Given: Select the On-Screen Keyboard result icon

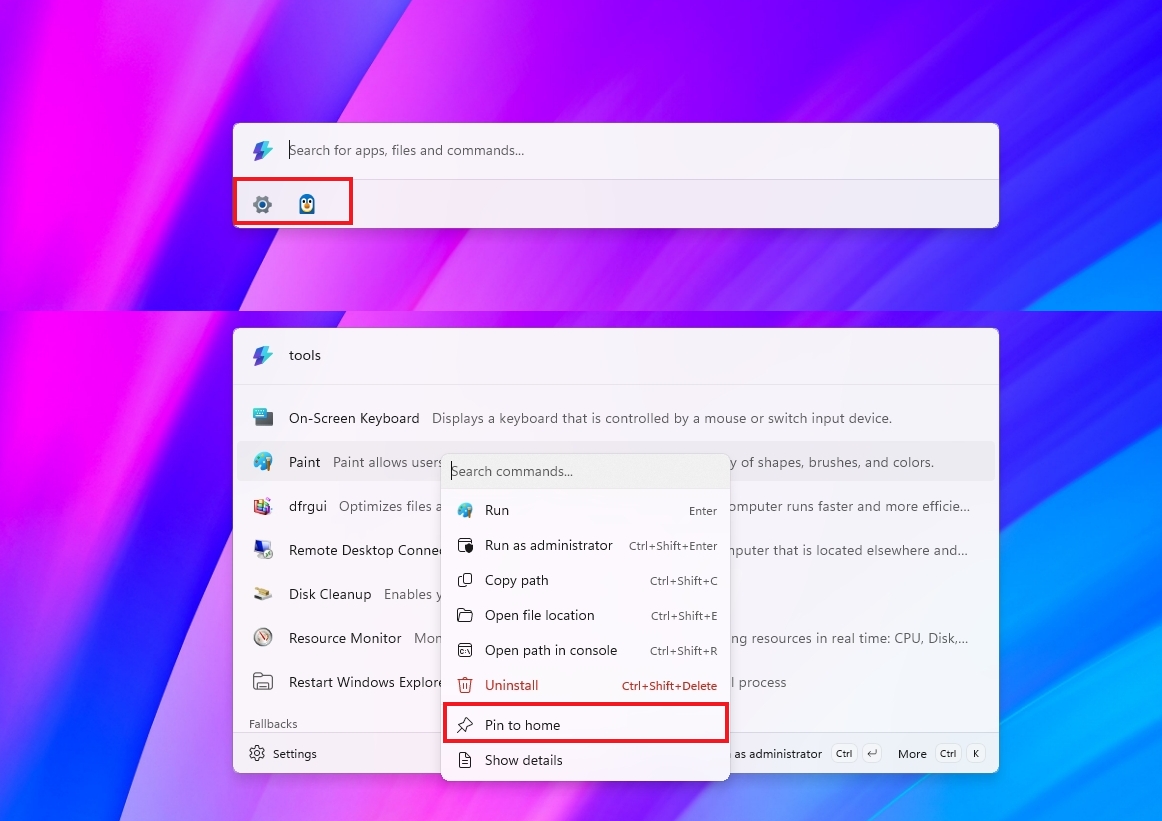Looking at the screenshot, I should pyautogui.click(x=262, y=418).
